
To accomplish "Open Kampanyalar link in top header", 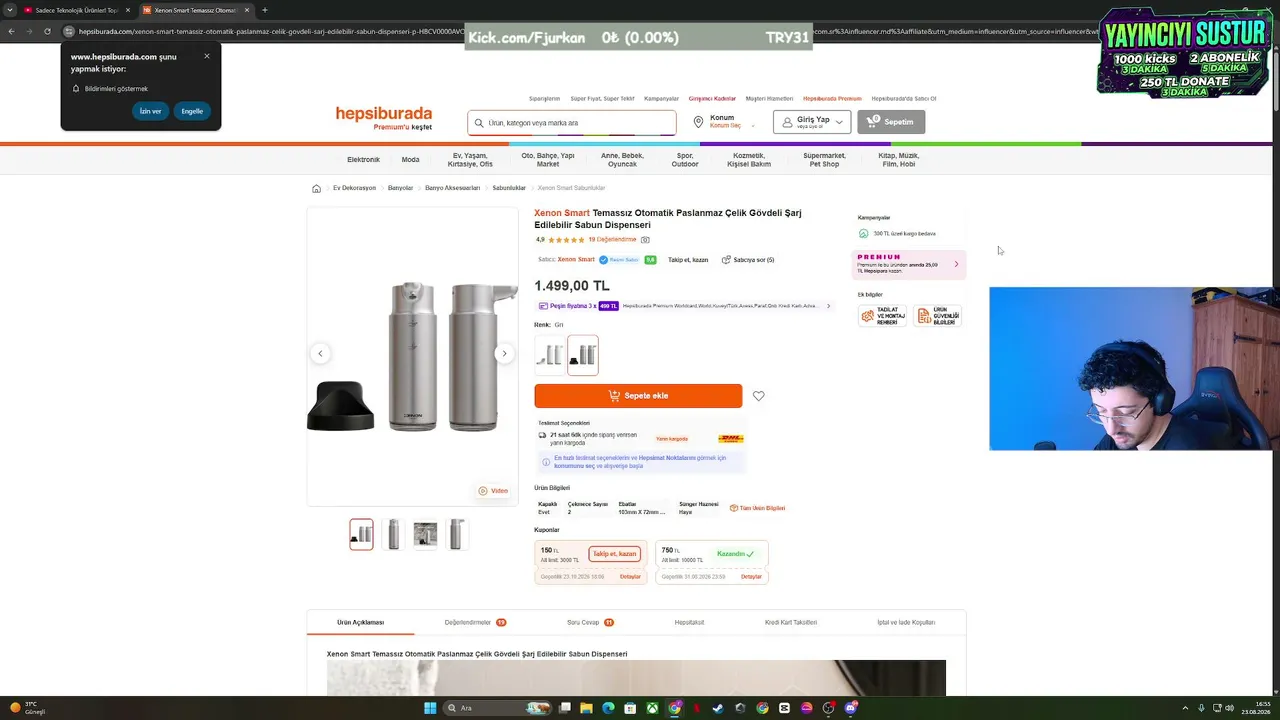I will [x=662, y=99].
